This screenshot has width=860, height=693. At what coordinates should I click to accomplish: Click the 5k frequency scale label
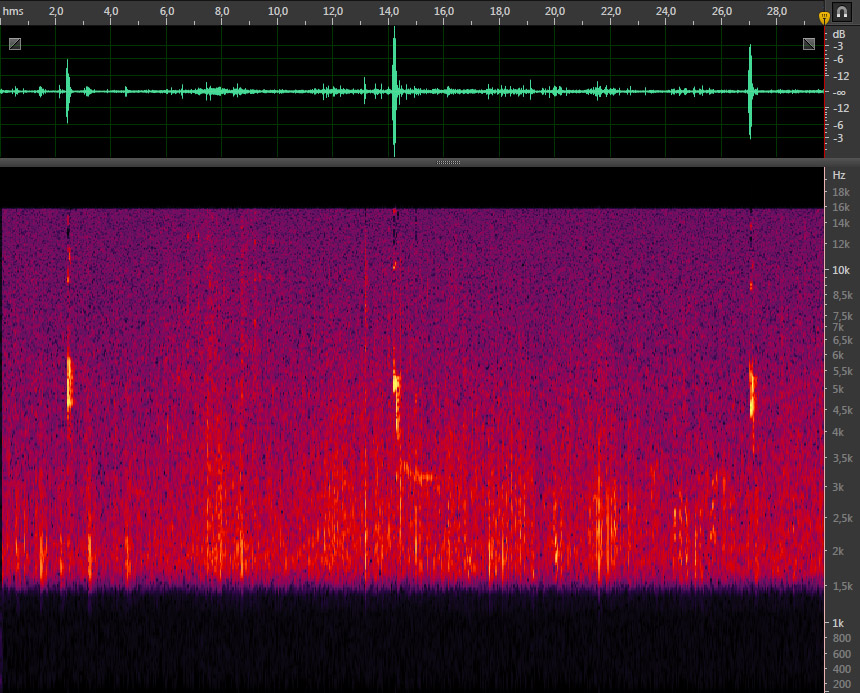pos(838,389)
